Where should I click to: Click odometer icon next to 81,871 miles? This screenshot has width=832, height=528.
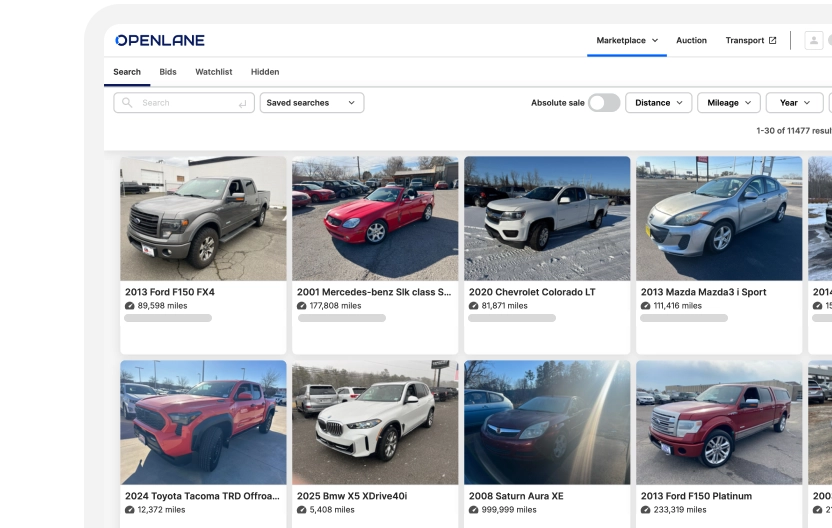pyautogui.click(x=473, y=306)
